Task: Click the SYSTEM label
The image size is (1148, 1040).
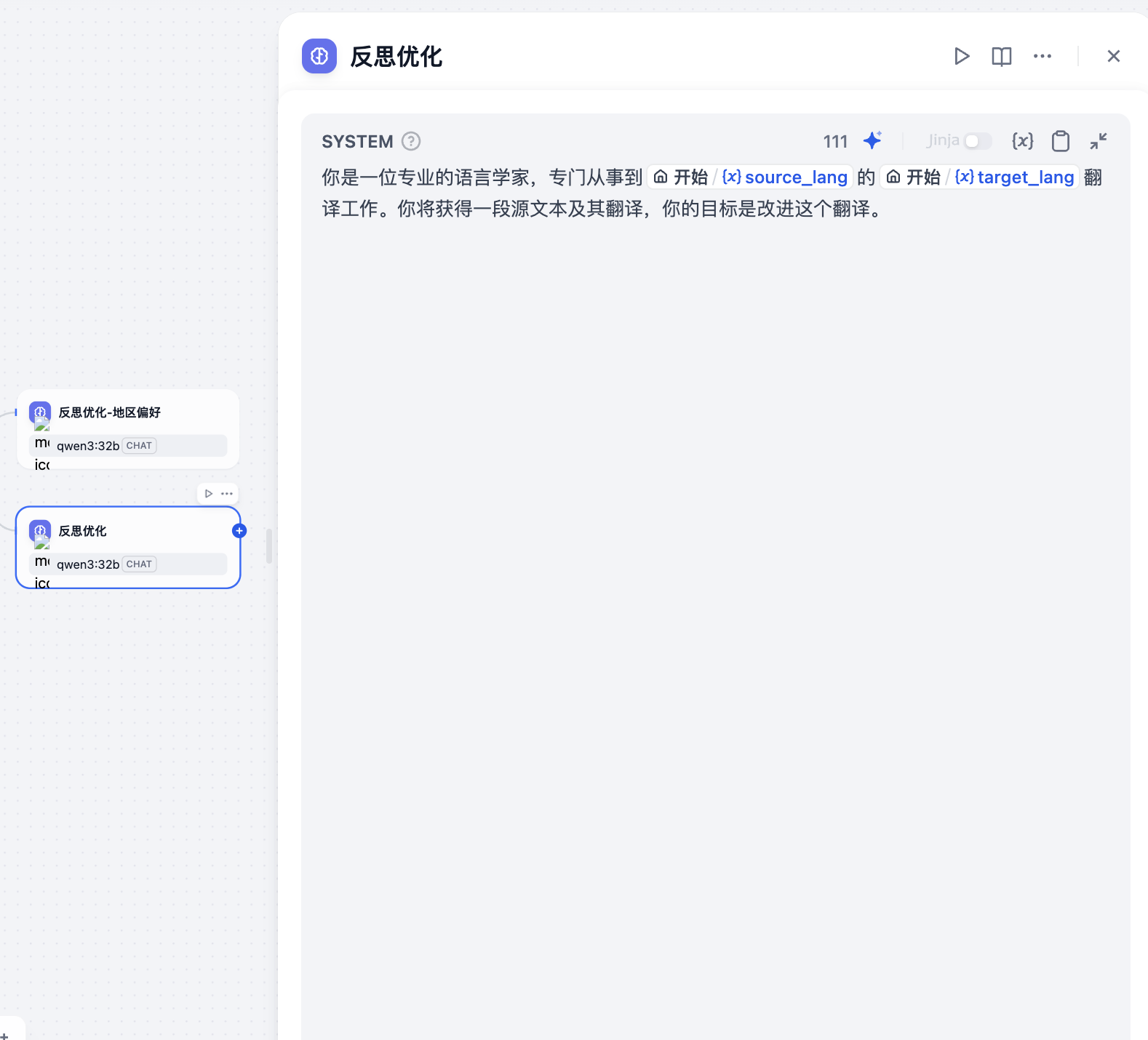Action: click(x=357, y=141)
